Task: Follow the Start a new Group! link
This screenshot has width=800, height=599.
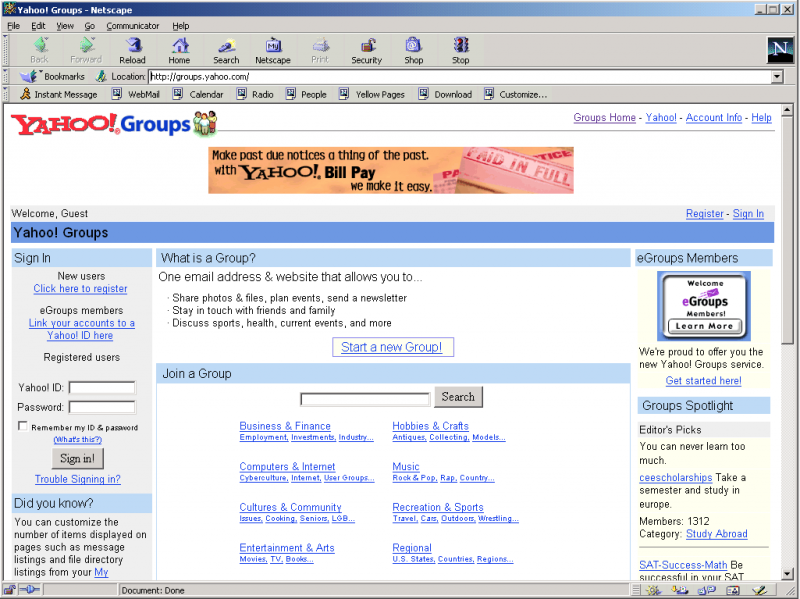Action: 397,347
